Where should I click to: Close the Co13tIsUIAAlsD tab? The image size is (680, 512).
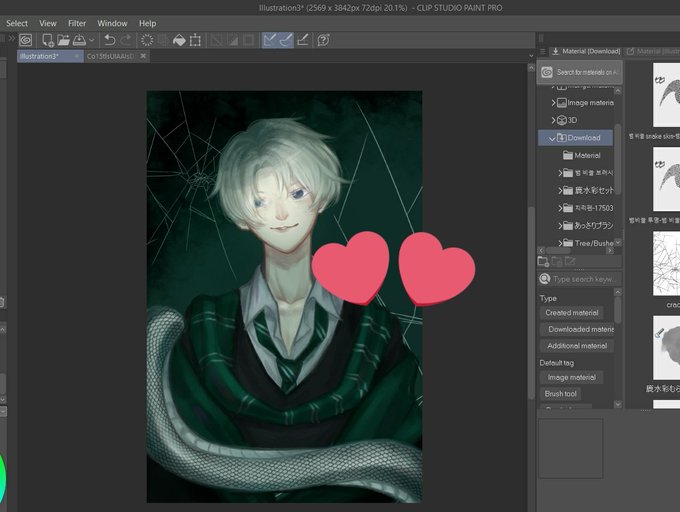(143, 56)
